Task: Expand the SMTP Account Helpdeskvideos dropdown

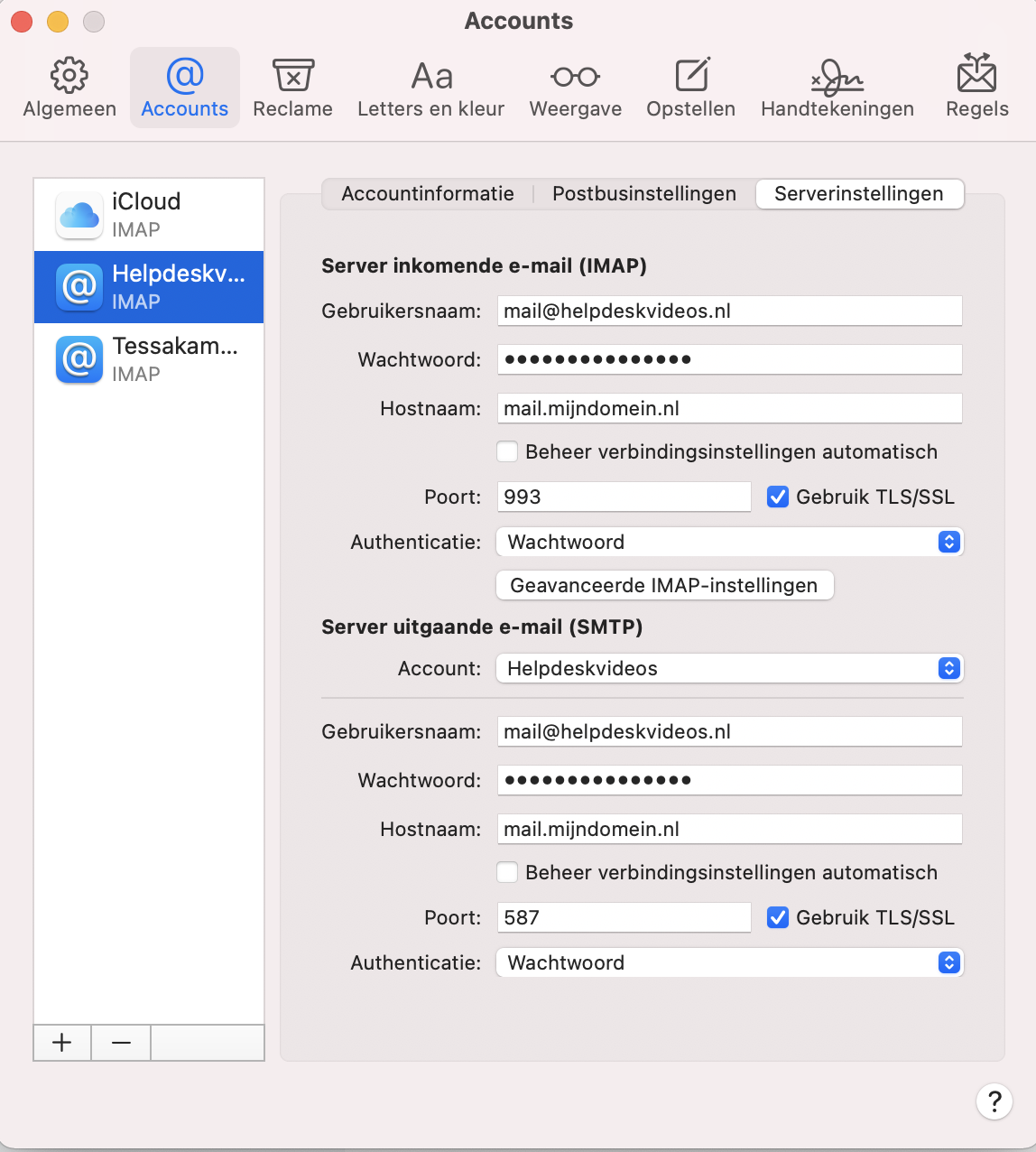Action: pos(729,668)
